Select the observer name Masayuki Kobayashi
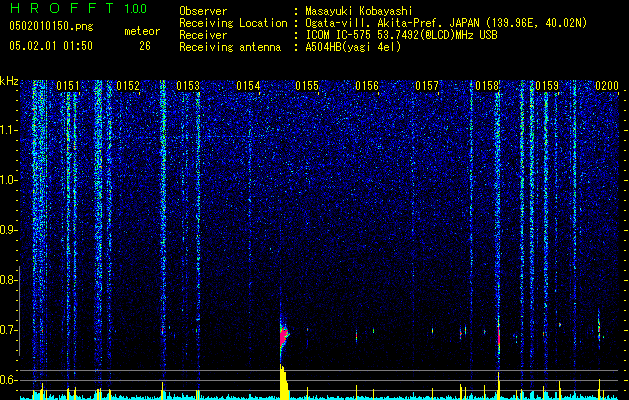The height and width of the screenshot is (400, 629). pos(359,11)
